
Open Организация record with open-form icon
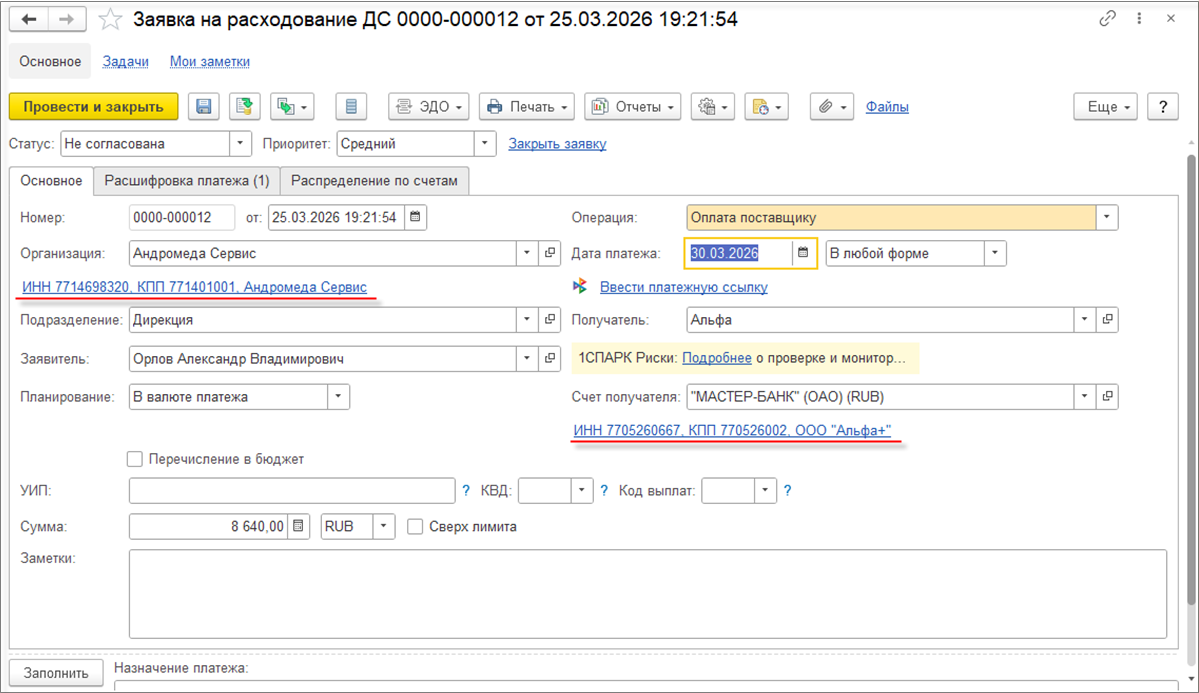tap(551, 253)
